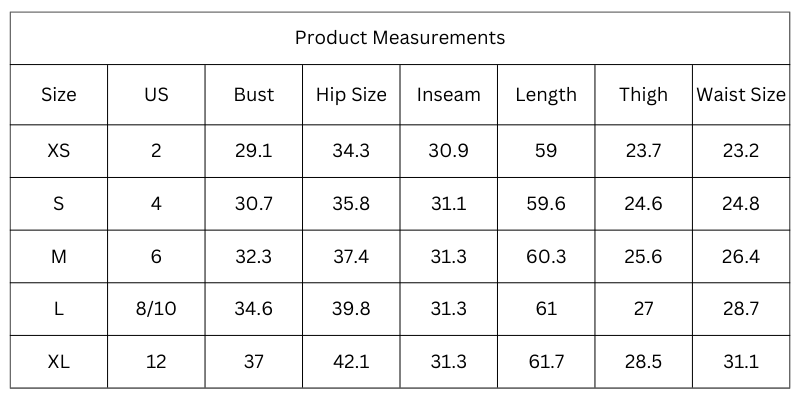Click the 61.7 length cell
This screenshot has width=800, height=400.
click(x=546, y=362)
